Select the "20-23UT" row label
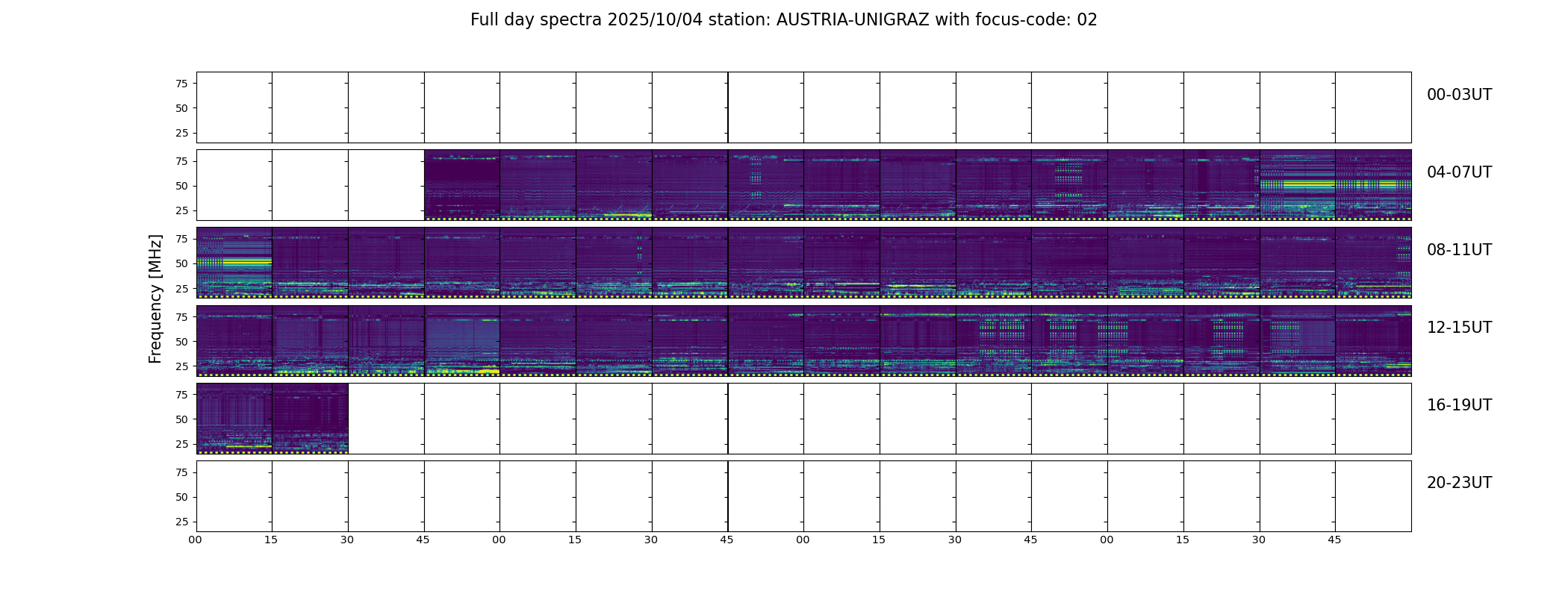Viewport: 1568px width, 597px height. click(x=1459, y=483)
